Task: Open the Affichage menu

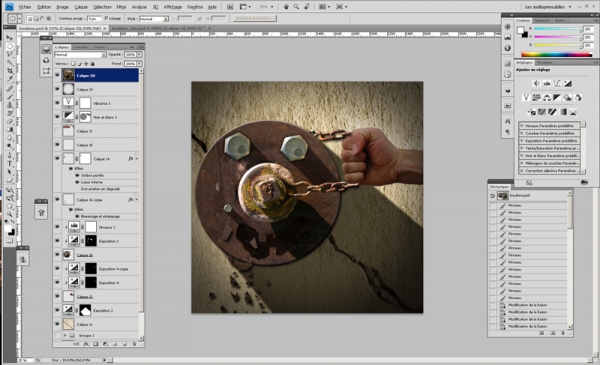Action: click(x=173, y=7)
